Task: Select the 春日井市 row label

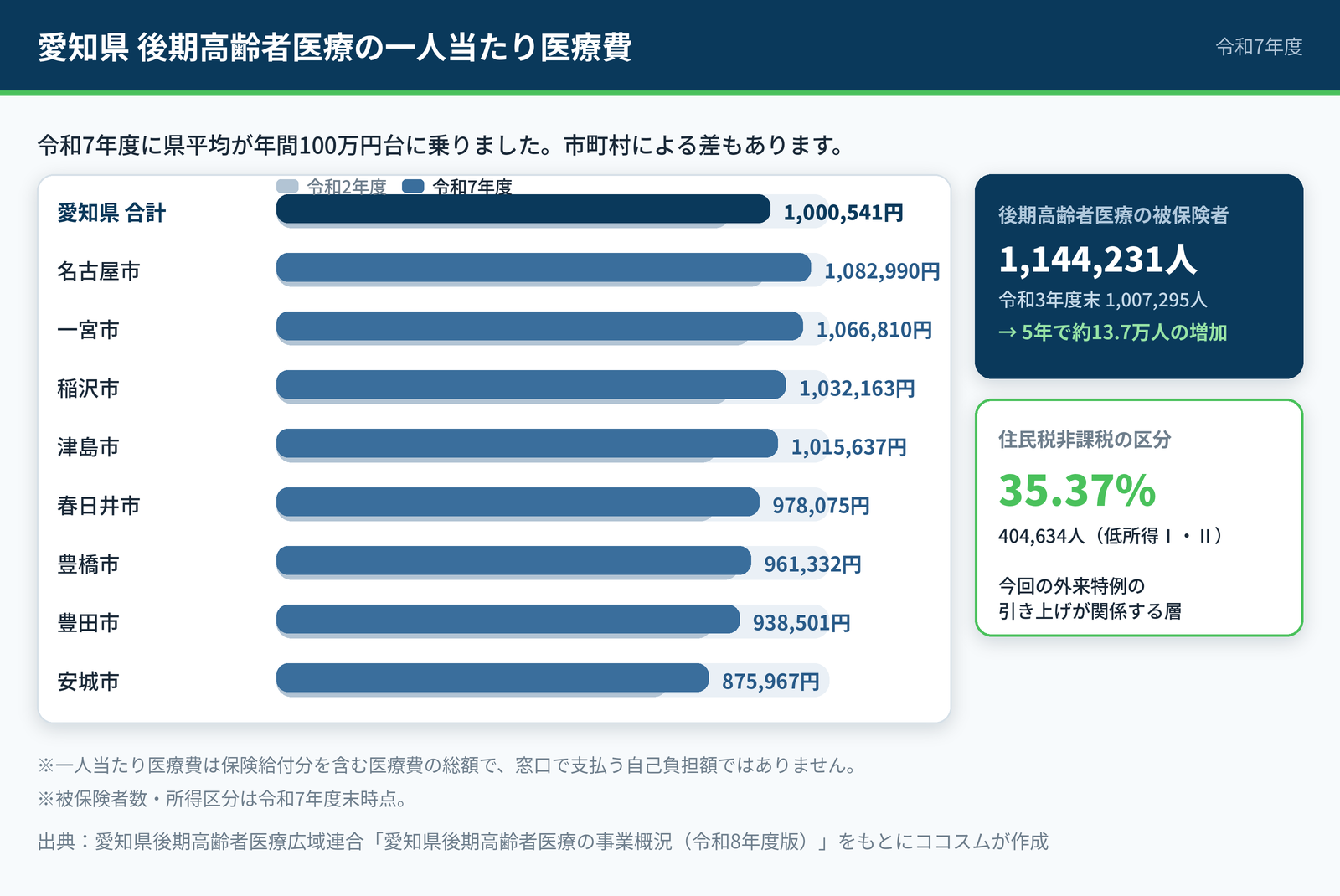Action: pyautogui.click(x=99, y=506)
